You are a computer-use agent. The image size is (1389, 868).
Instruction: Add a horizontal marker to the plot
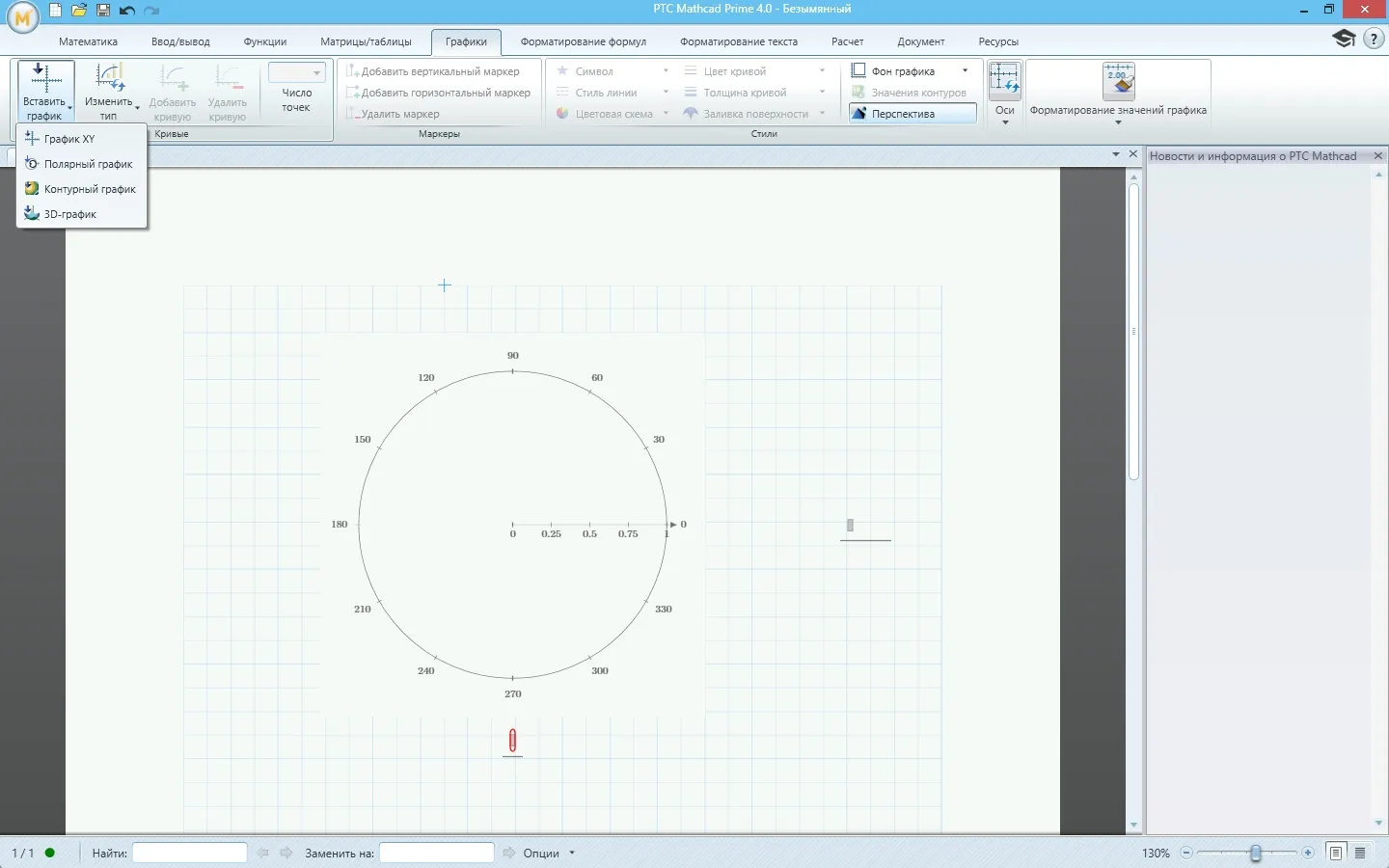coord(438,93)
